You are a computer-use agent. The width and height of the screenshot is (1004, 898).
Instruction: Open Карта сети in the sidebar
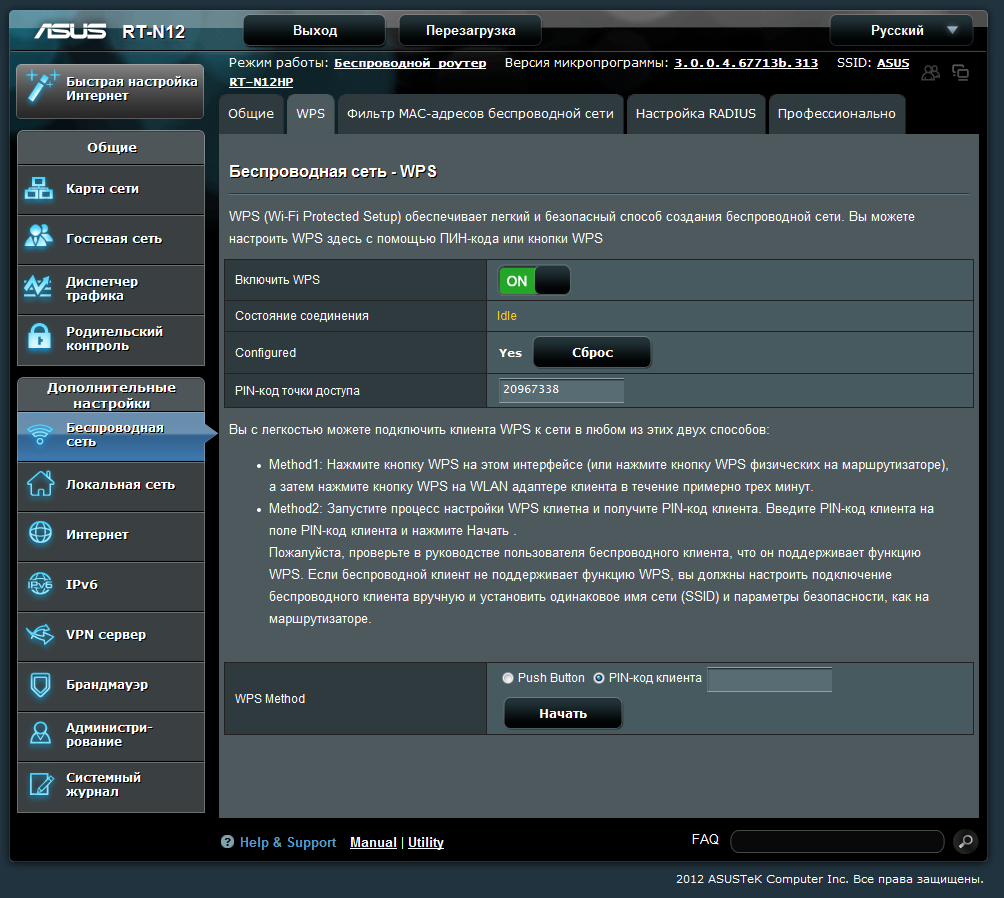(x=111, y=189)
